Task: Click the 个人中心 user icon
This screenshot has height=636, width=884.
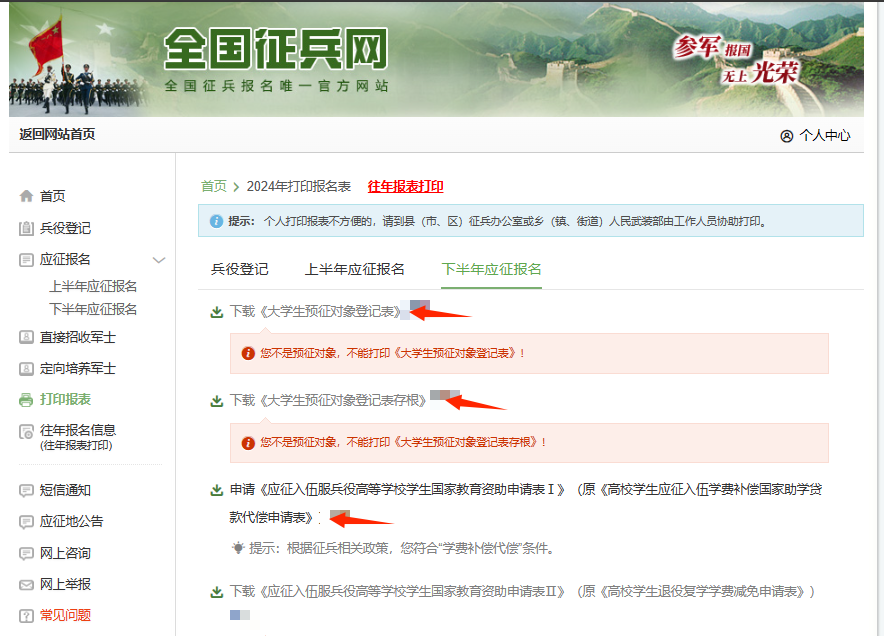Action: pos(786,136)
